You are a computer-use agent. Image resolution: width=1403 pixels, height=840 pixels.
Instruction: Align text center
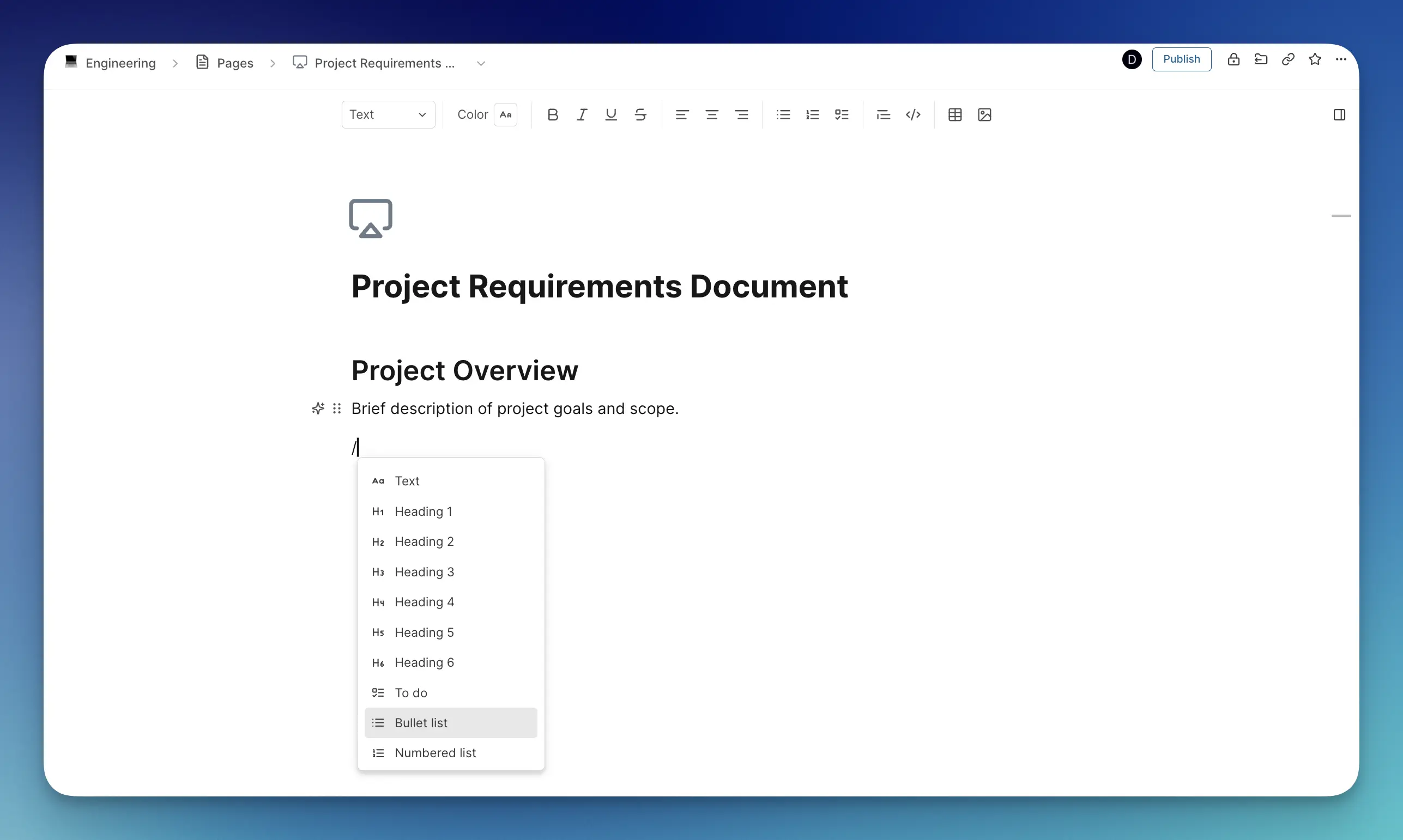[712, 115]
